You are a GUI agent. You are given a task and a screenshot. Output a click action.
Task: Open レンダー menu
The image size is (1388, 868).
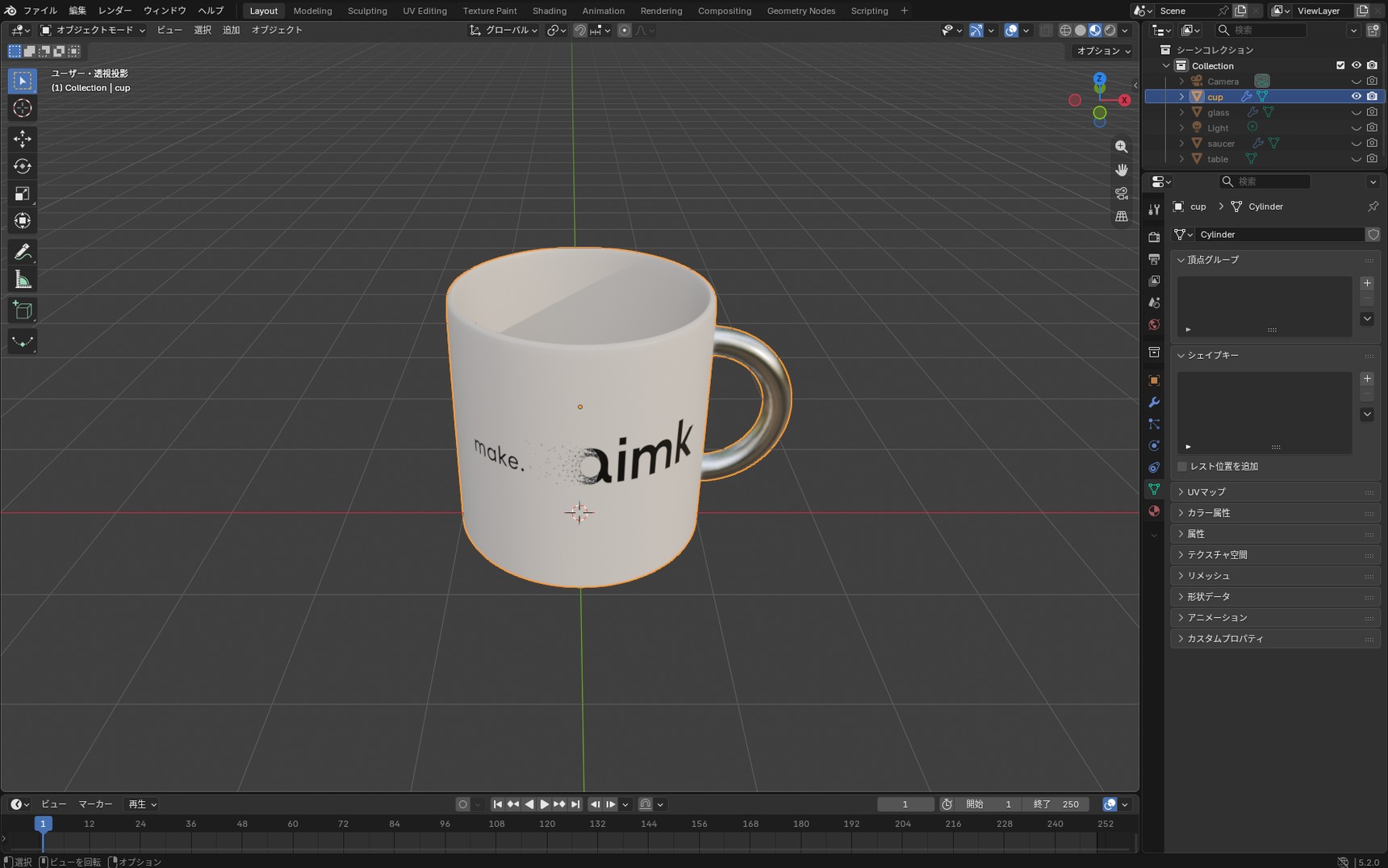[x=115, y=10]
